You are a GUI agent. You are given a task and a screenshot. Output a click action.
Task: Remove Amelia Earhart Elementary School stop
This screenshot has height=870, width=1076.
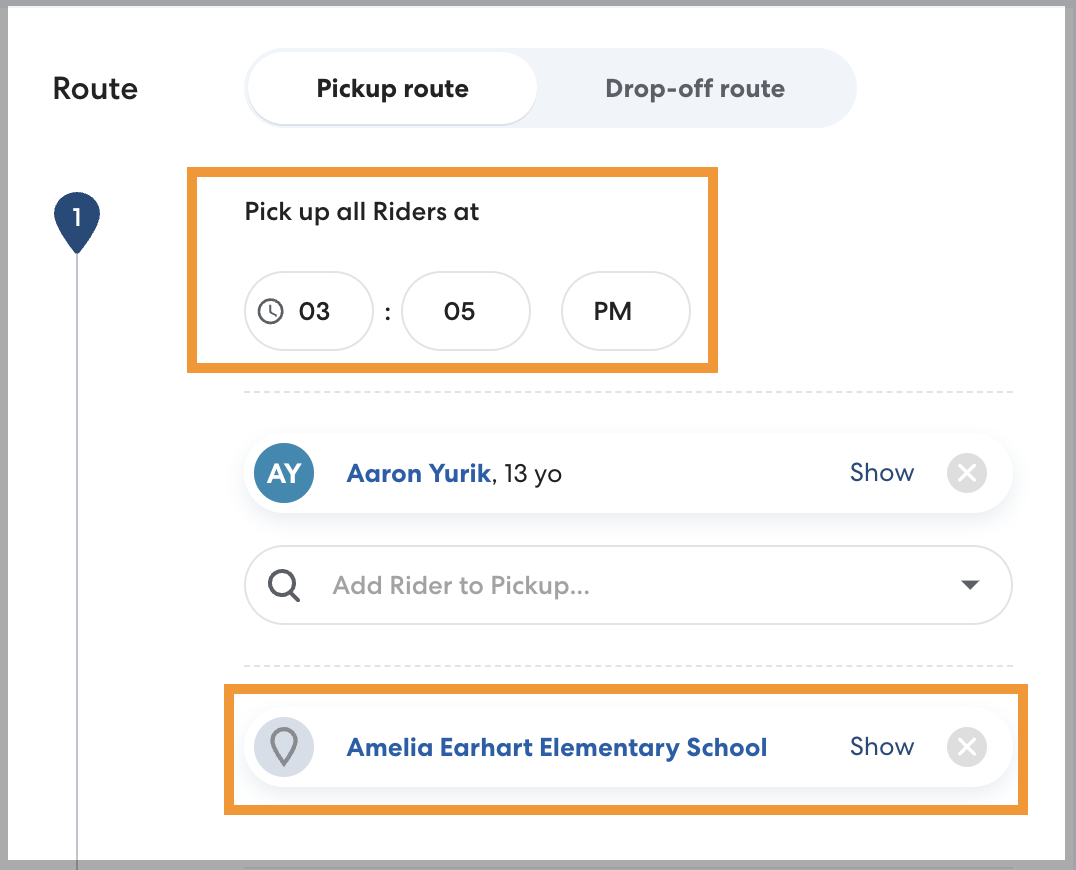[966, 747]
